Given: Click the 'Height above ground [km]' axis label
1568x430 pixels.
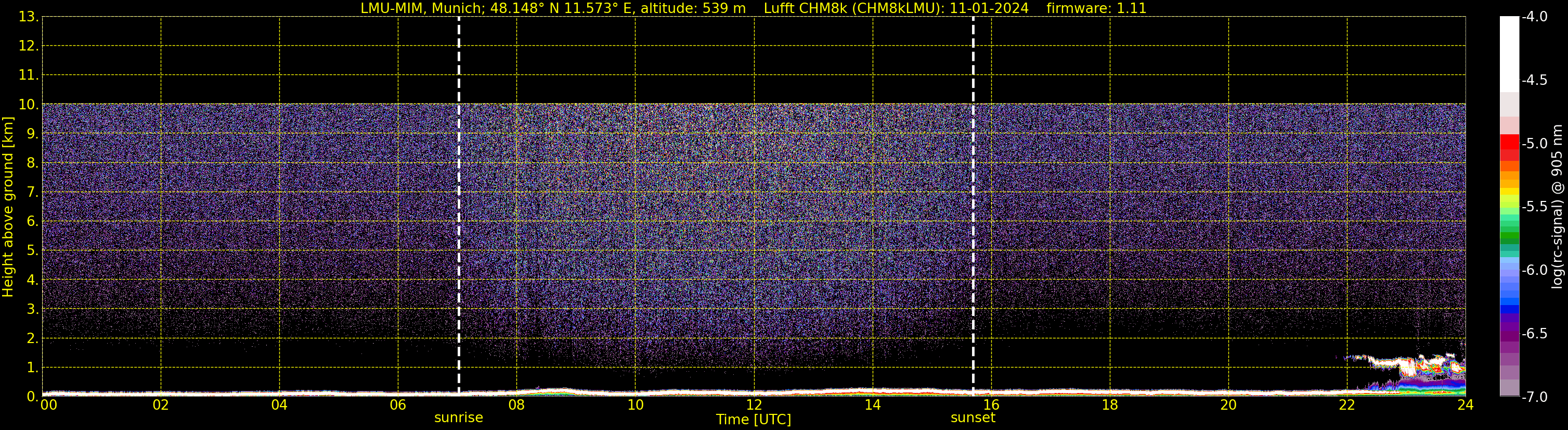Looking at the screenshot, I should (8, 207).
